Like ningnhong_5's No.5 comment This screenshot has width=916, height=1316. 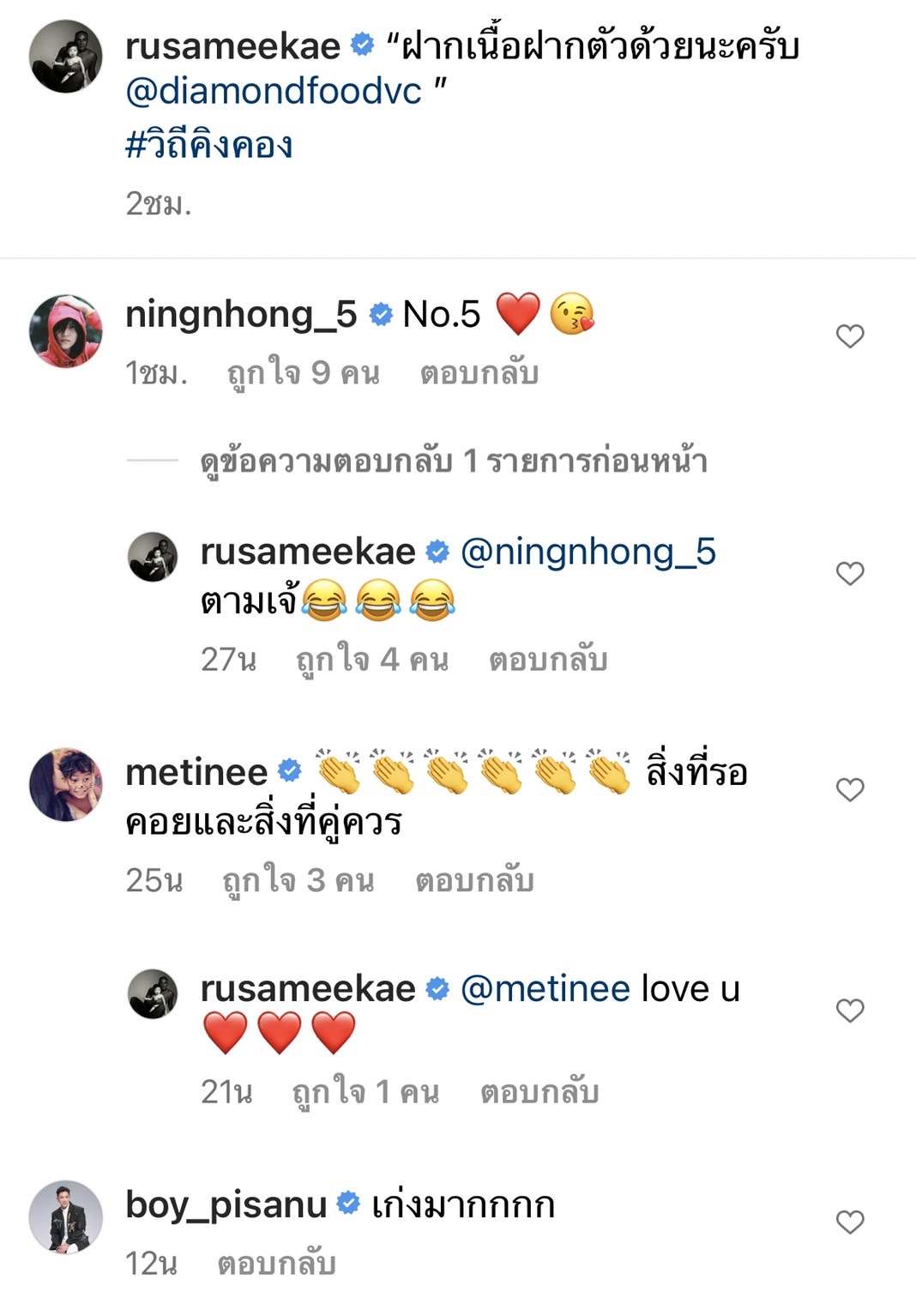[849, 336]
